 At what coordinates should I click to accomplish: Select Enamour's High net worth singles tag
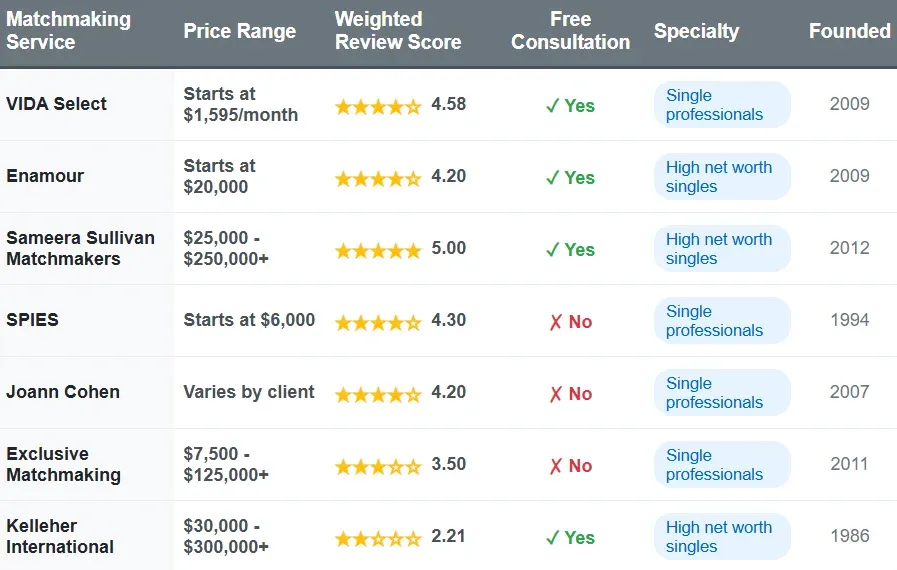718,177
